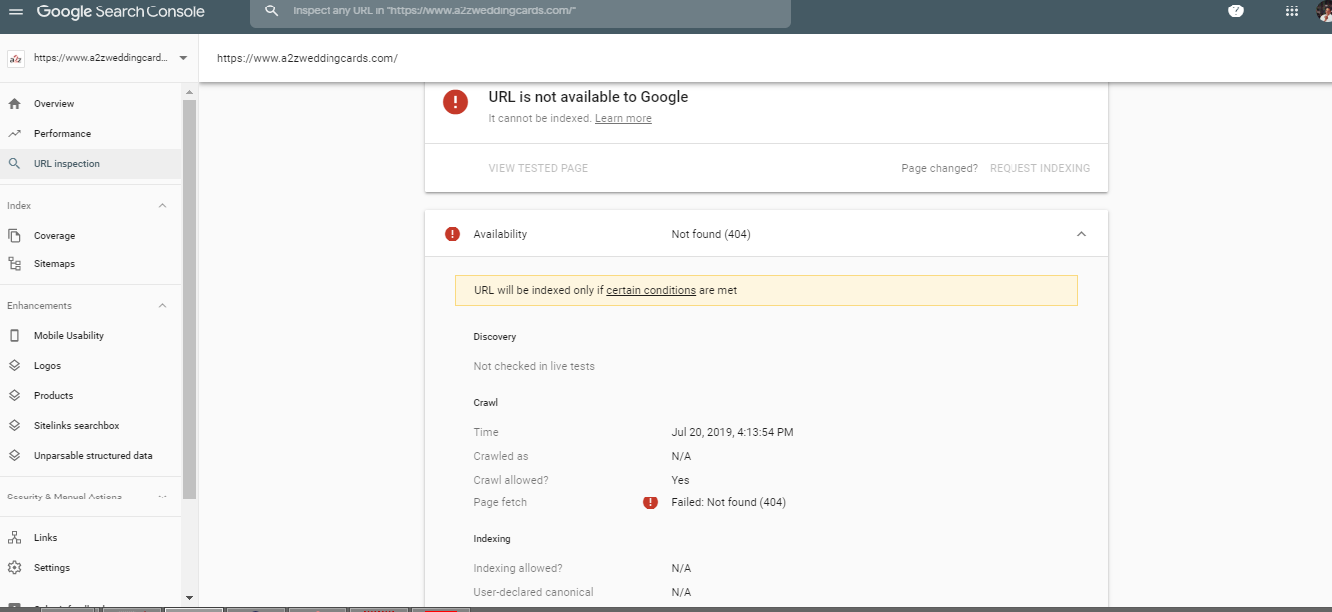Click the a2z property logo icon
The height and width of the screenshot is (612, 1332).
click(15, 59)
